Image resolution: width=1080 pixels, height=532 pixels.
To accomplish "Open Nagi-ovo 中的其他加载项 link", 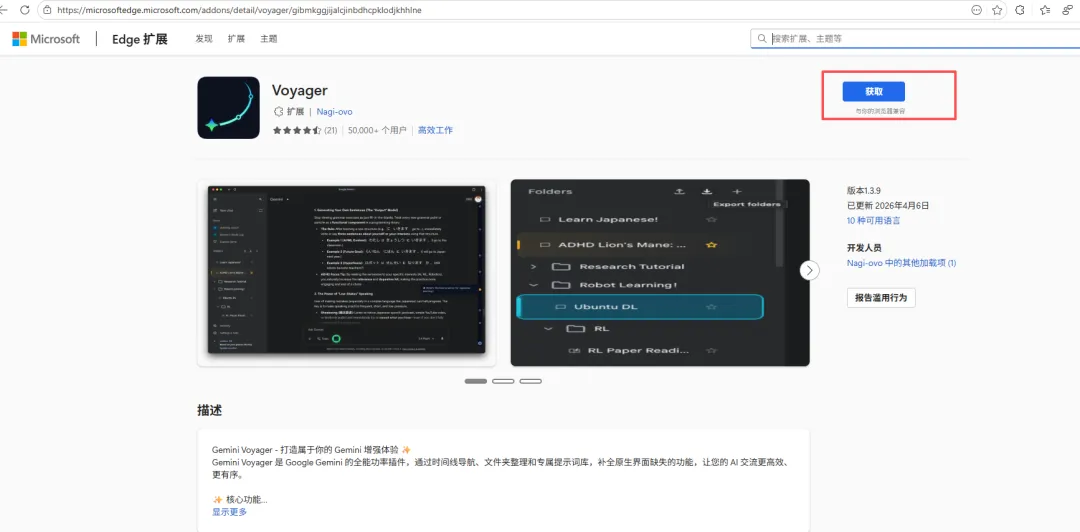I will pyautogui.click(x=902, y=263).
